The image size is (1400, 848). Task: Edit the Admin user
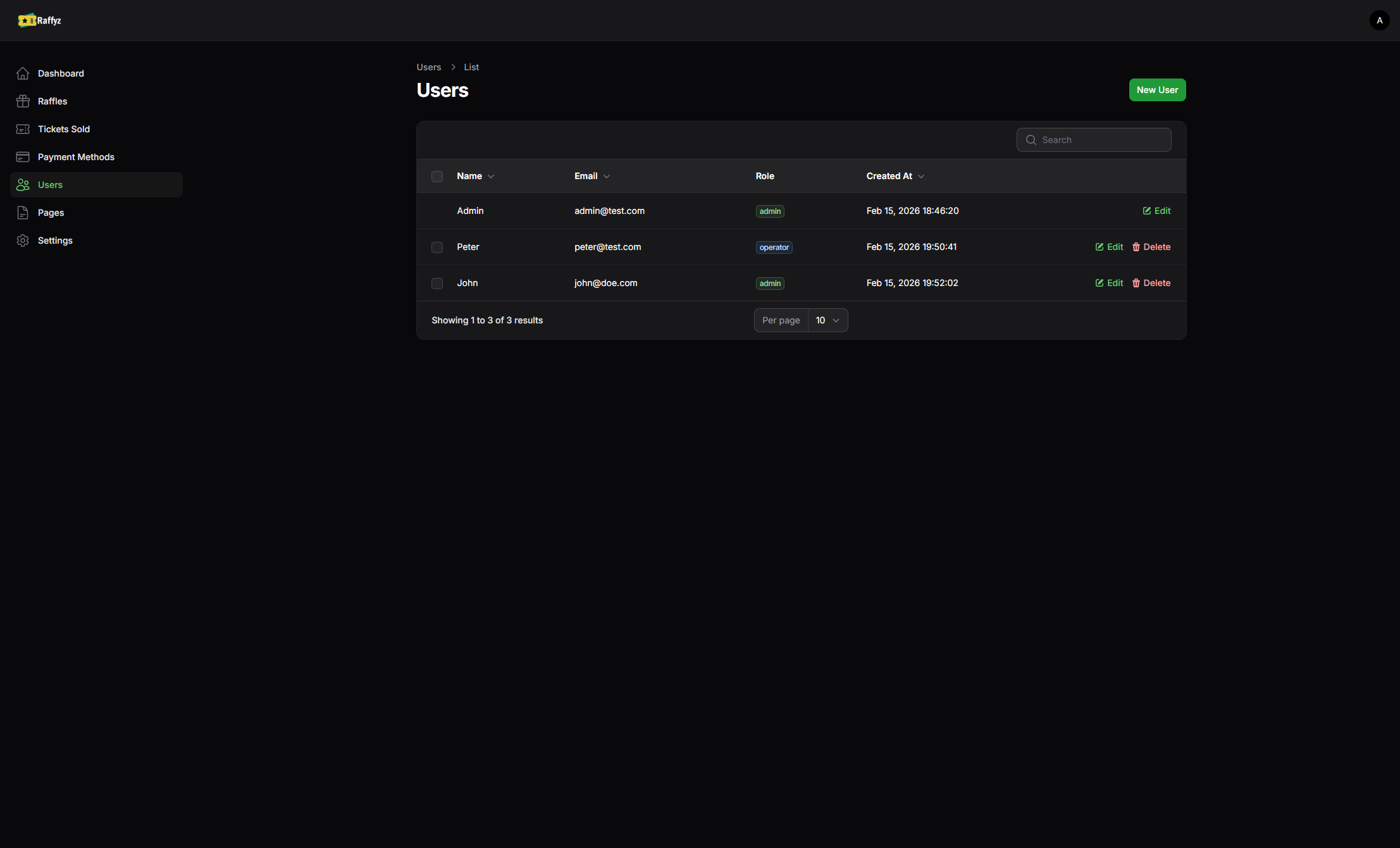click(x=1156, y=211)
